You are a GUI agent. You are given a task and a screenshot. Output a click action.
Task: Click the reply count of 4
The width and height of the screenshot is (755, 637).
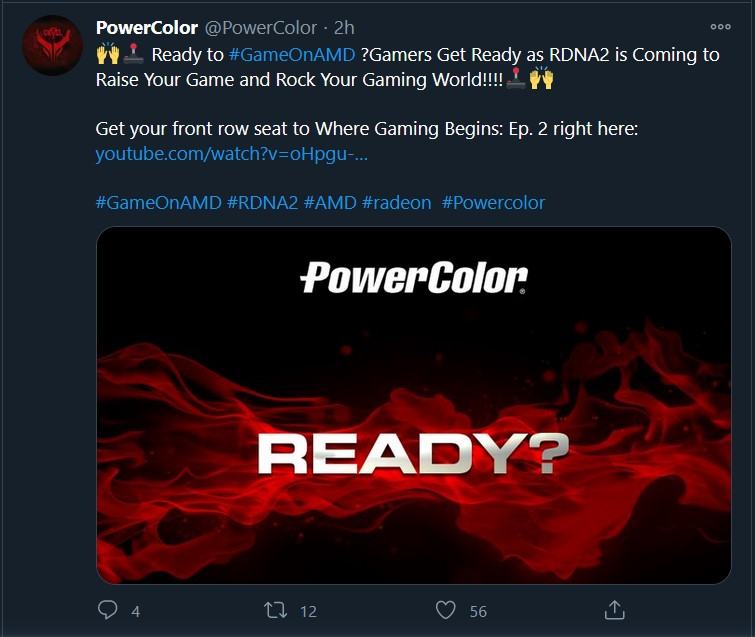(136, 611)
